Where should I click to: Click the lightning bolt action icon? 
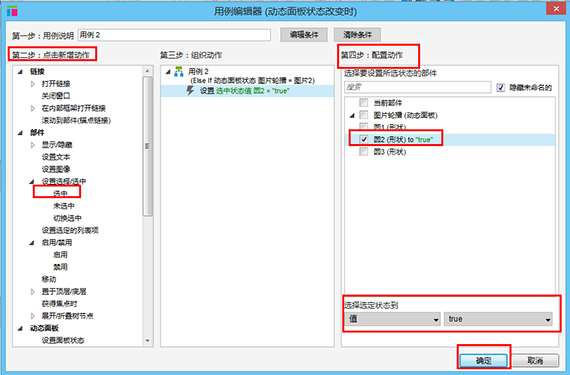click(190, 90)
